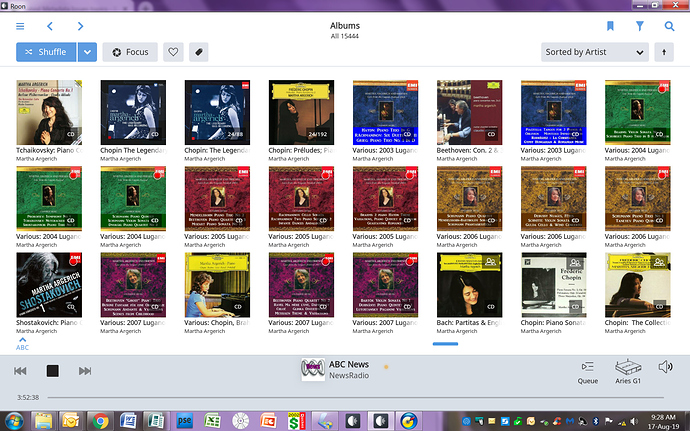Select the Aries G1 audio zone
Screen dimensions: 690x431
tap(628, 372)
